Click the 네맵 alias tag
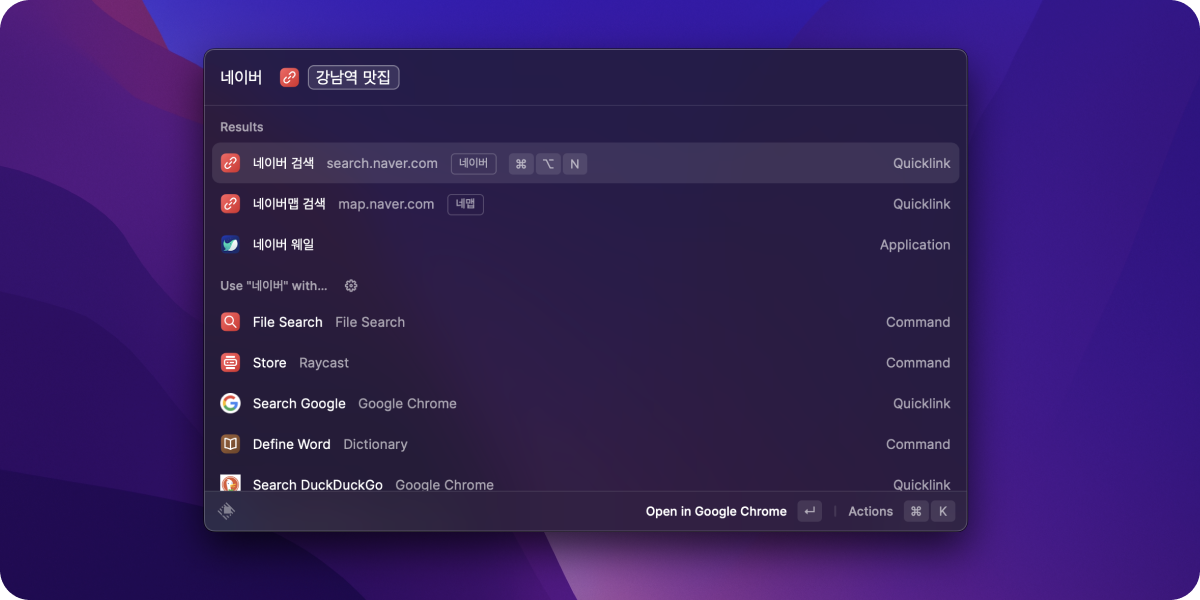 point(465,204)
